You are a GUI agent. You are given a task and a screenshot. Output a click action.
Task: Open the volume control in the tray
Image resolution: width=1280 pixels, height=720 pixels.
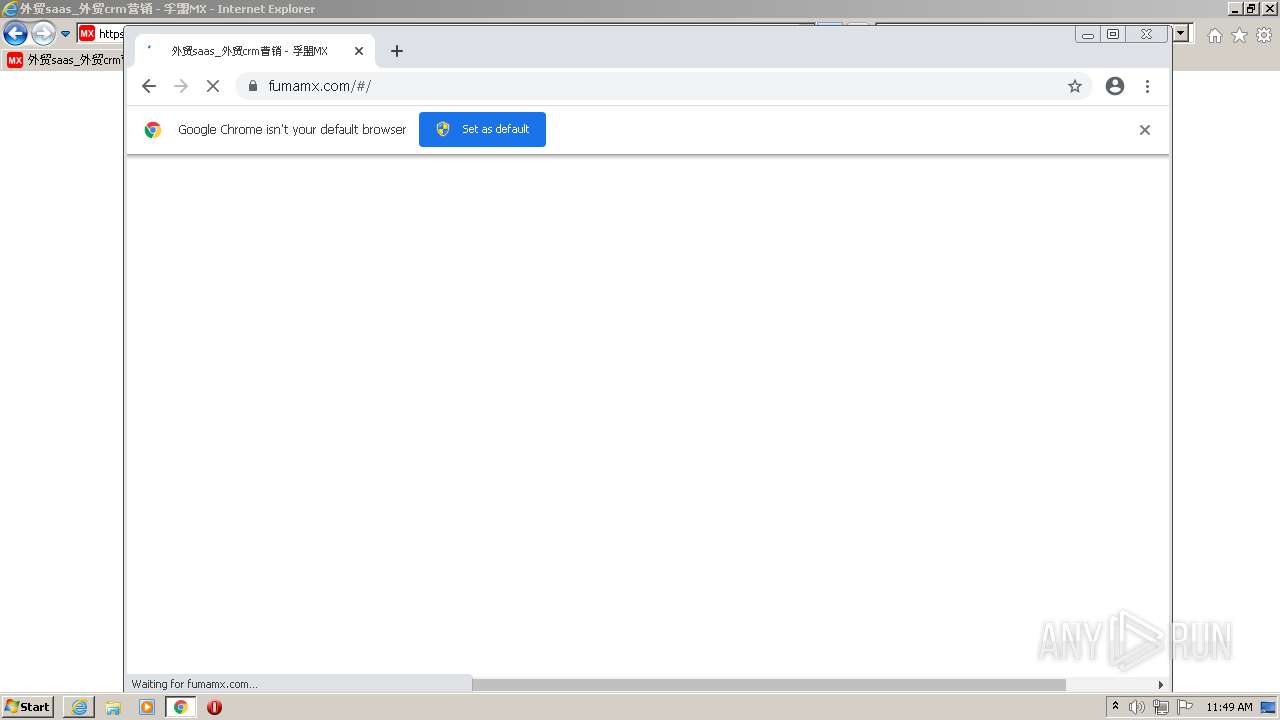tap(1137, 707)
